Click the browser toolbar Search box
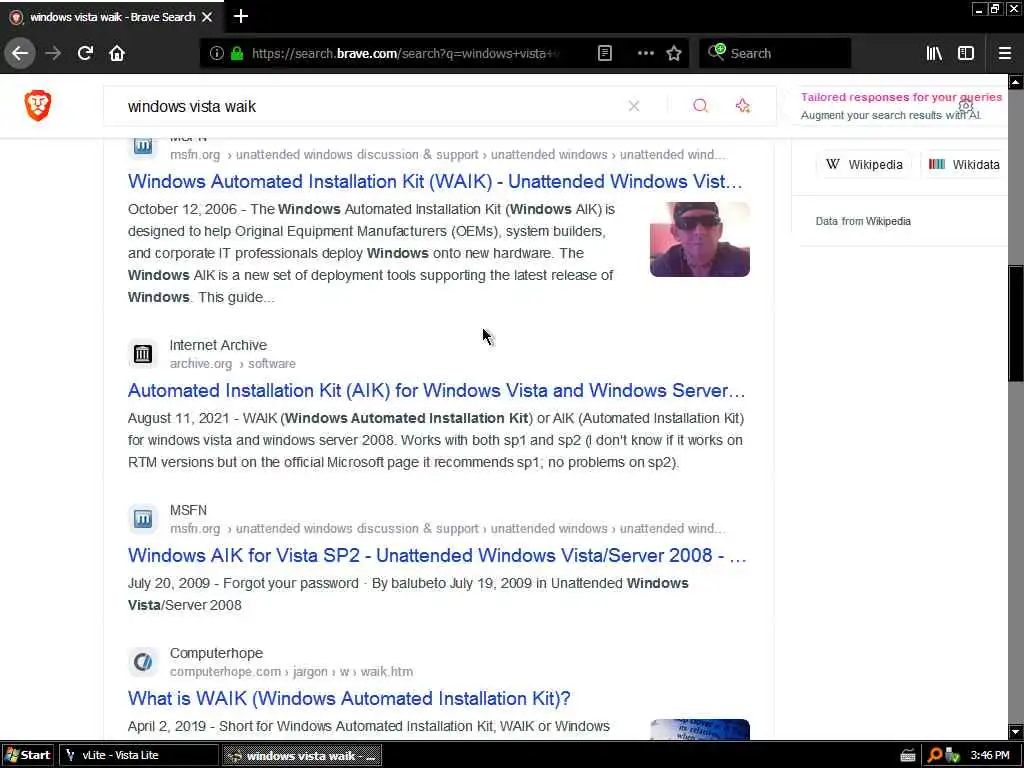The image size is (1024, 768). click(x=775, y=54)
